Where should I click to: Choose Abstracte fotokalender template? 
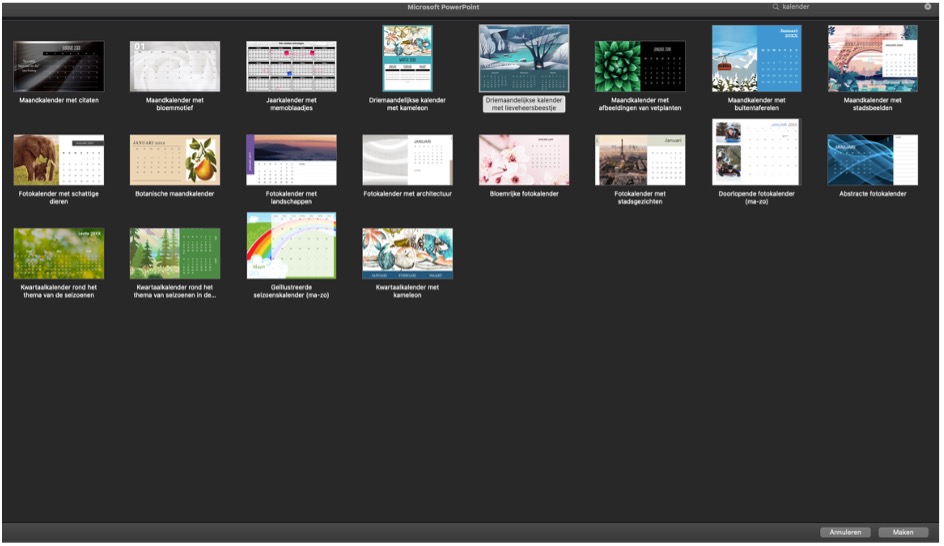pyautogui.click(x=873, y=160)
